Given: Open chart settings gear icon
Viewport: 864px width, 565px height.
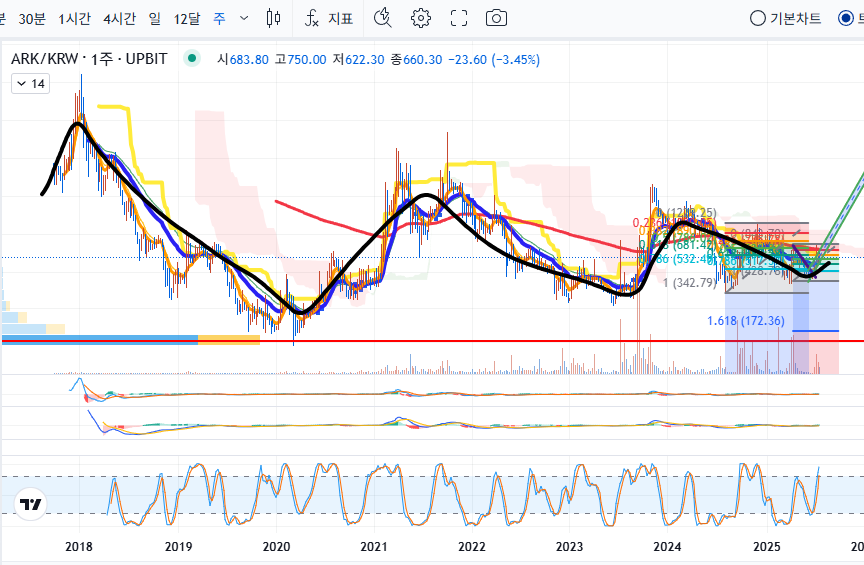Looking at the screenshot, I should click(421, 18).
